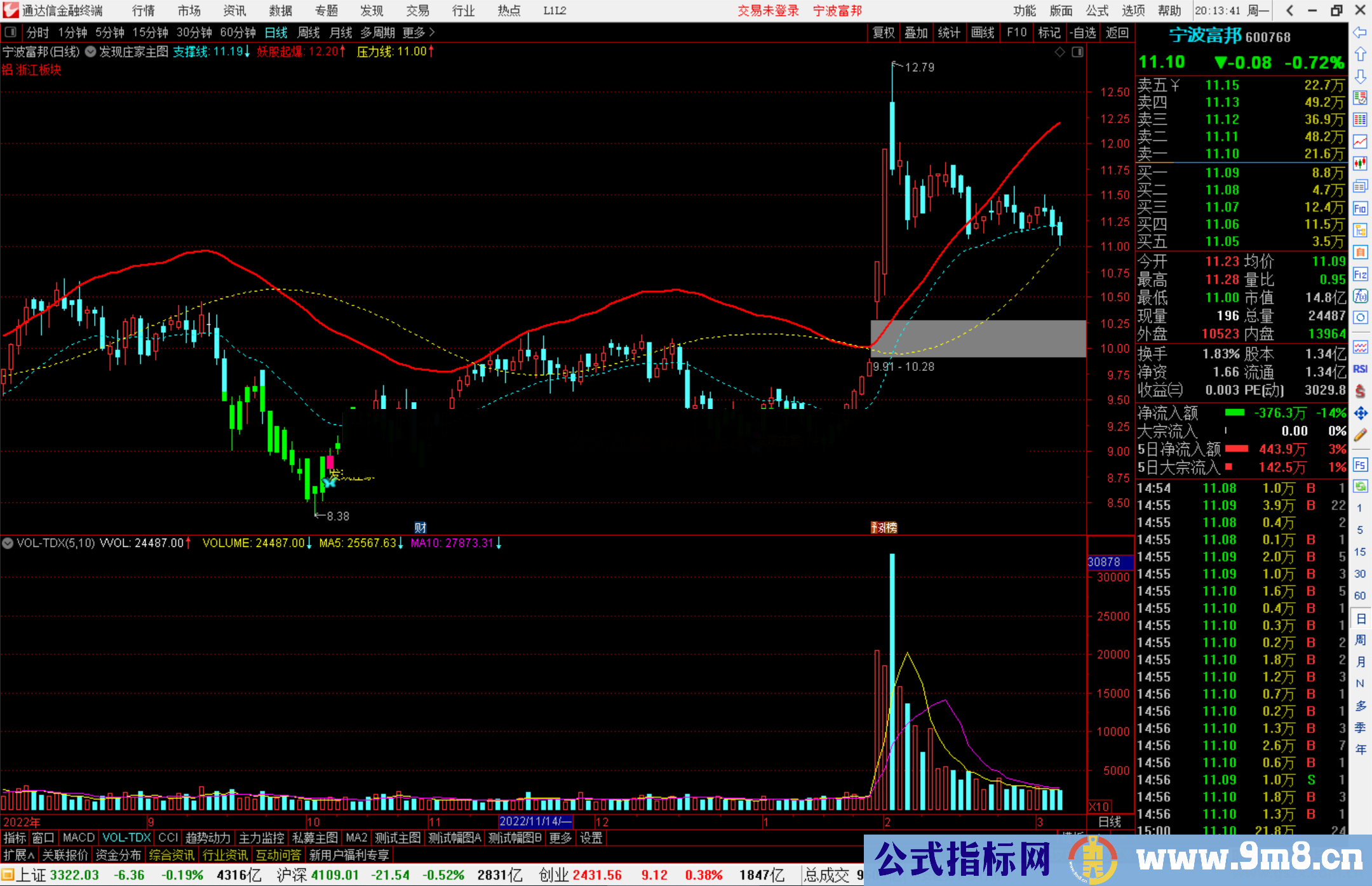The width and height of the screenshot is (1372, 886).
Task: Open the 行情 menu
Action: pyautogui.click(x=143, y=11)
